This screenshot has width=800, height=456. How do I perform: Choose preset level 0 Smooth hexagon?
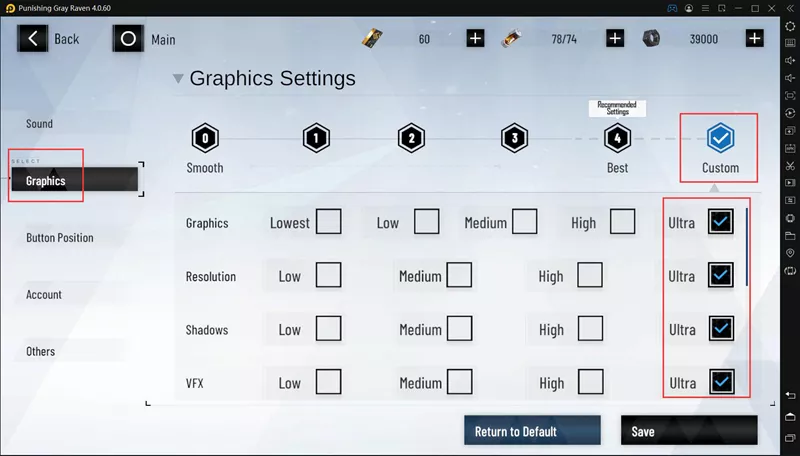204,138
